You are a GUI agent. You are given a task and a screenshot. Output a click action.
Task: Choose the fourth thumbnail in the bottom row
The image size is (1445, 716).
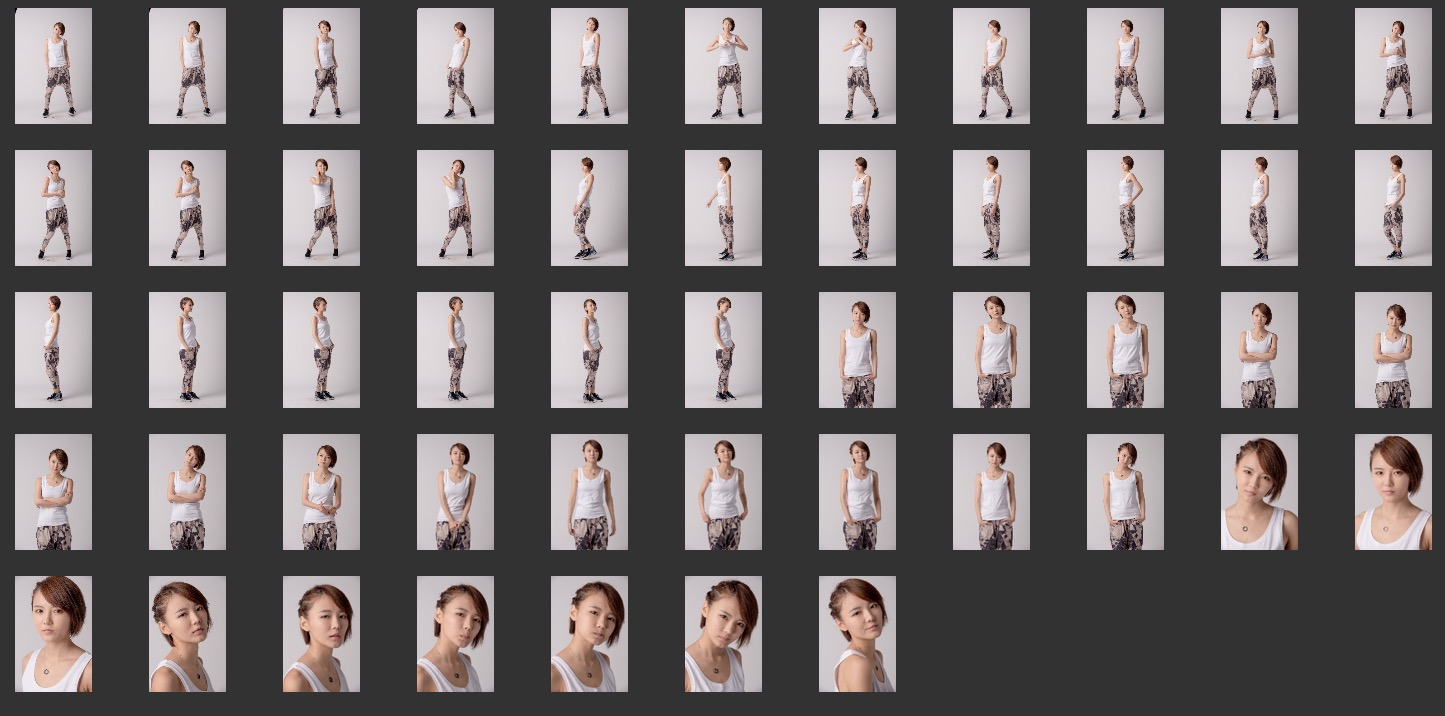(455, 634)
